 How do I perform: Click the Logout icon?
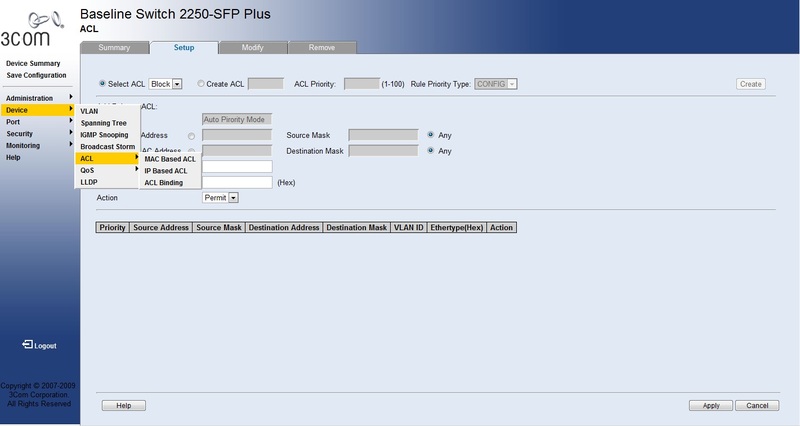coord(28,345)
